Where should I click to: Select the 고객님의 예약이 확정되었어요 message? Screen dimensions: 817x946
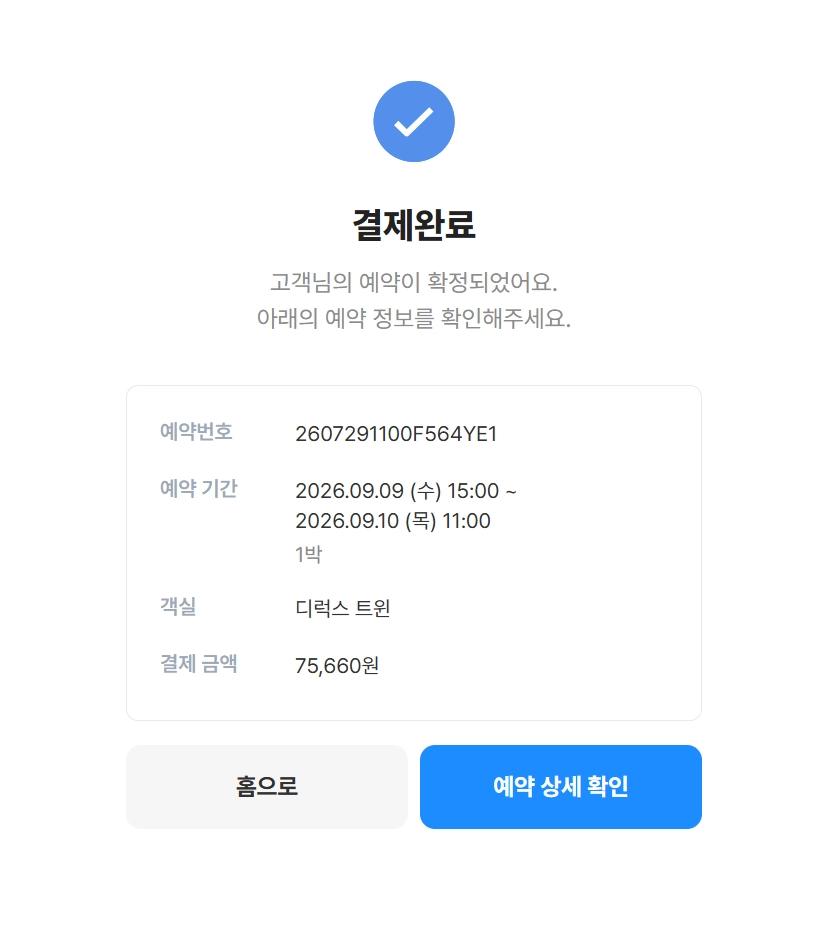point(413,282)
